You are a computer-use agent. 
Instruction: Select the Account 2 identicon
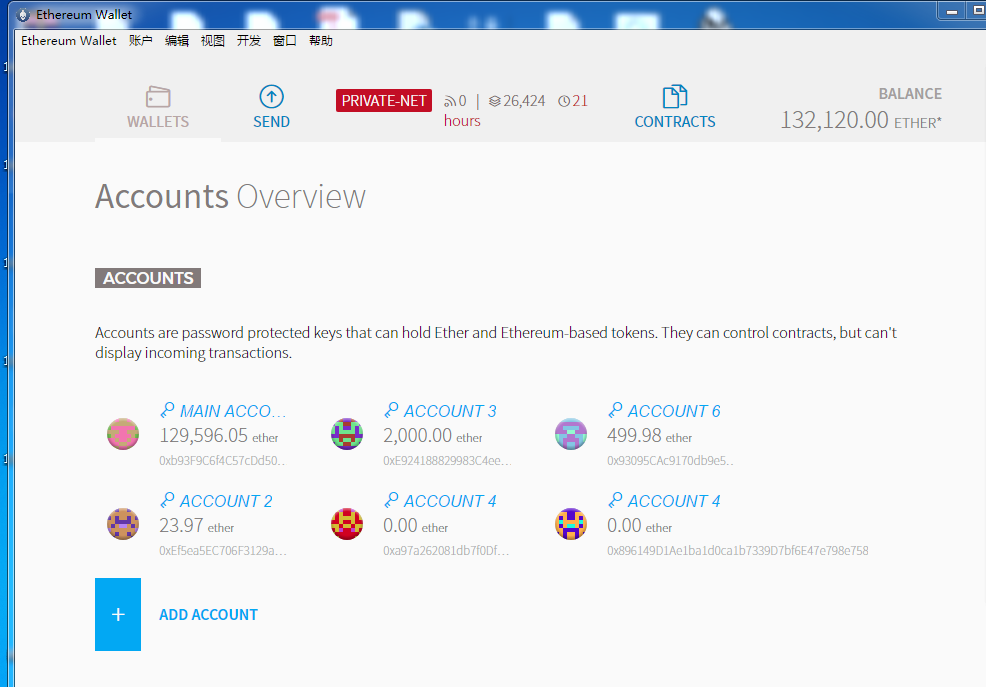[123, 524]
